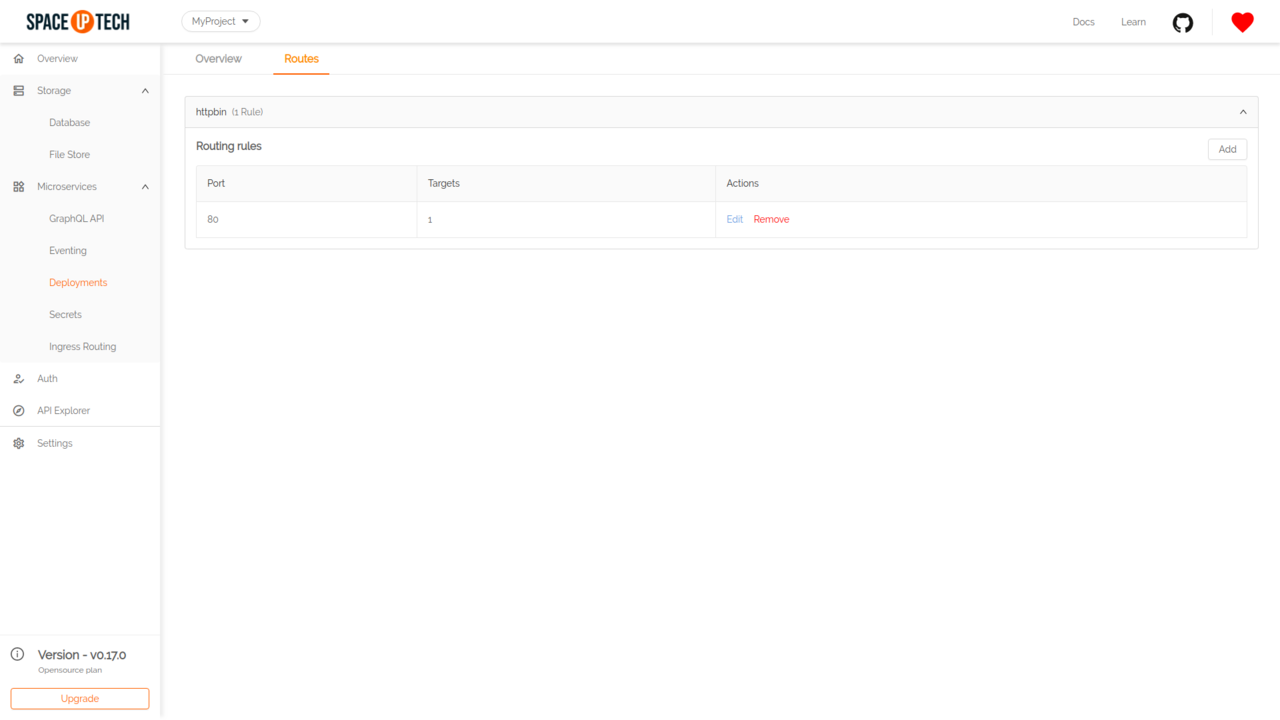Edit the port 80 routing rule
The width and height of the screenshot is (1280, 720).
(734, 219)
